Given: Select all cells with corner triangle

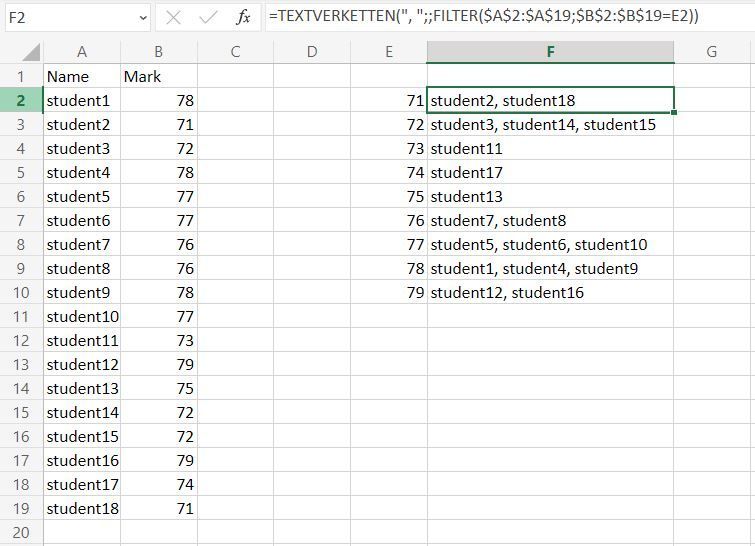Looking at the screenshot, I should click(31, 52).
